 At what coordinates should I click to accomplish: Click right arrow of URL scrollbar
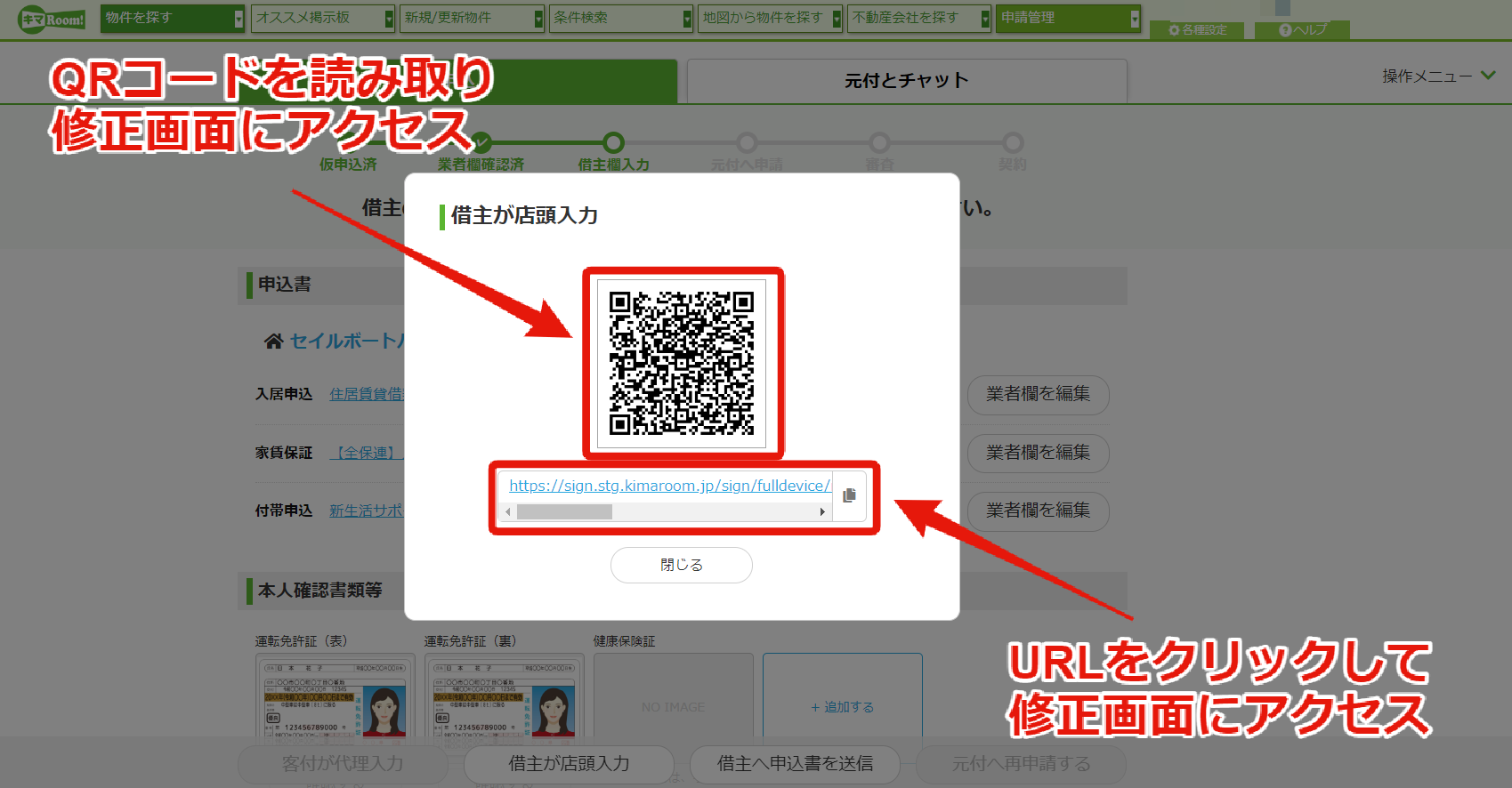point(822,511)
